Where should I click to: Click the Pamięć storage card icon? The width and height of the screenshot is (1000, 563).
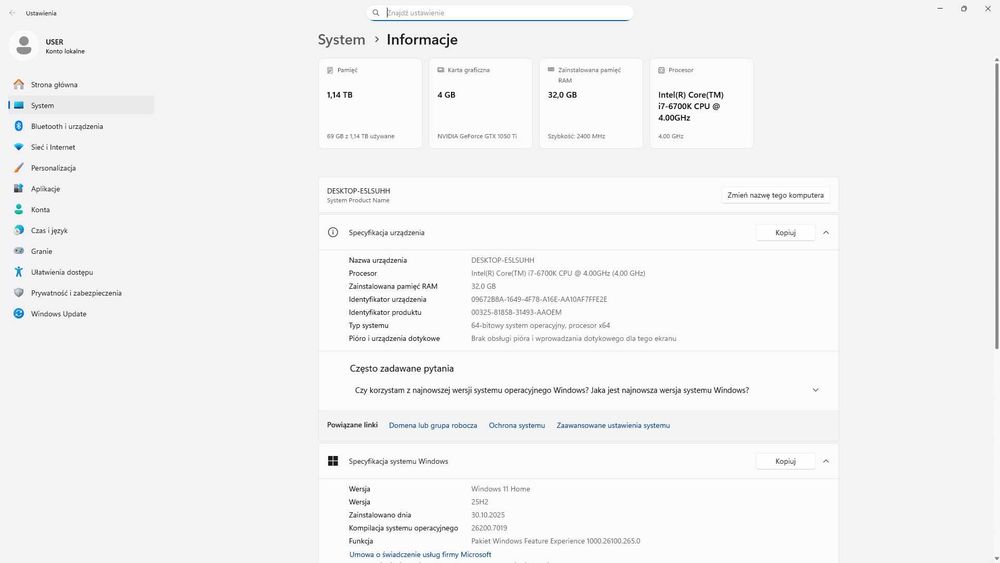pos(330,70)
